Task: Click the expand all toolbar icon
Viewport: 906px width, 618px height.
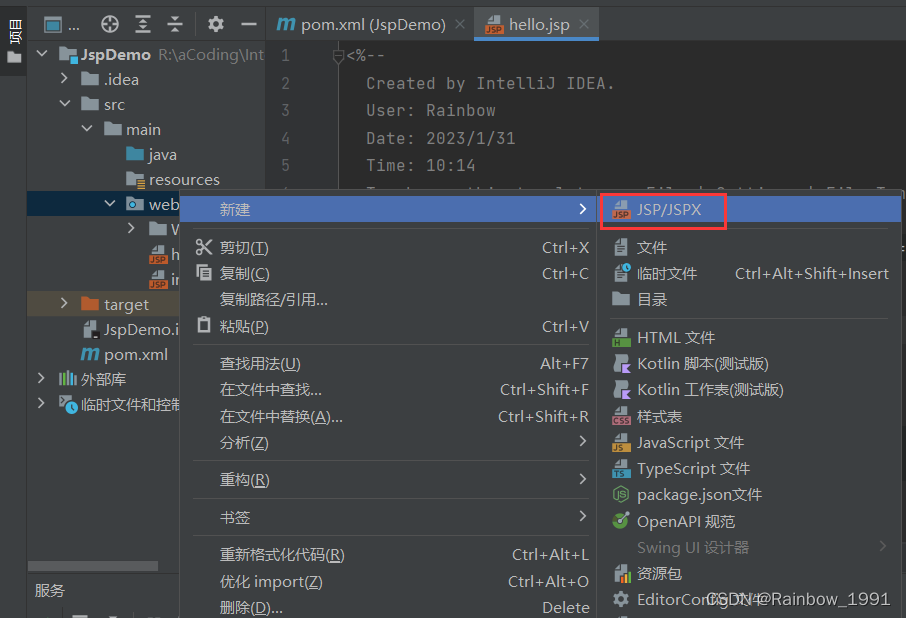Action: point(143,24)
